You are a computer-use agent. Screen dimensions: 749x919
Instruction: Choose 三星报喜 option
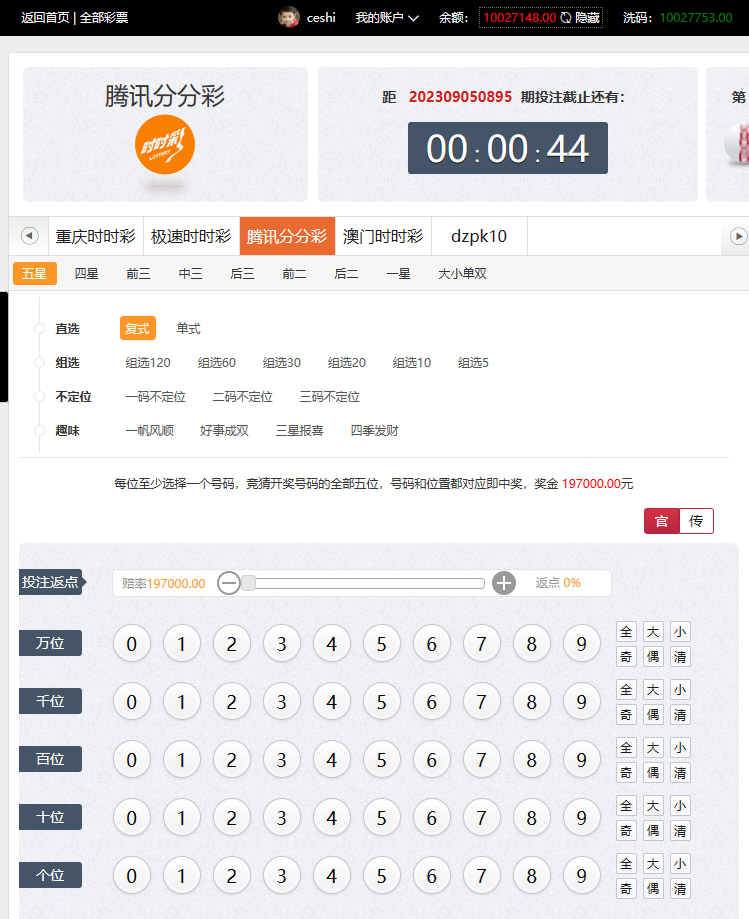[299, 431]
